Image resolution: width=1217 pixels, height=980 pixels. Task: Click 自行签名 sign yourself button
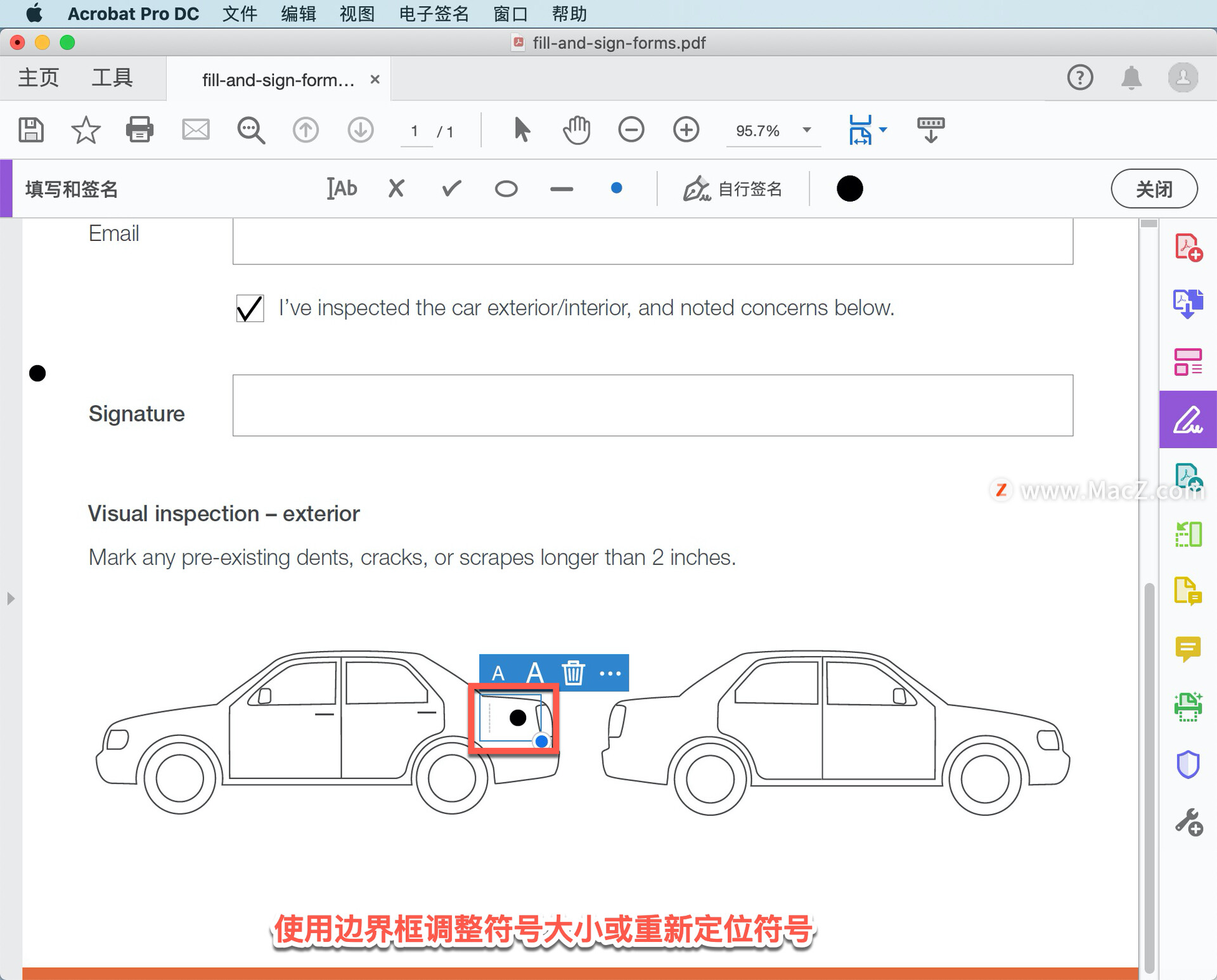coord(732,188)
